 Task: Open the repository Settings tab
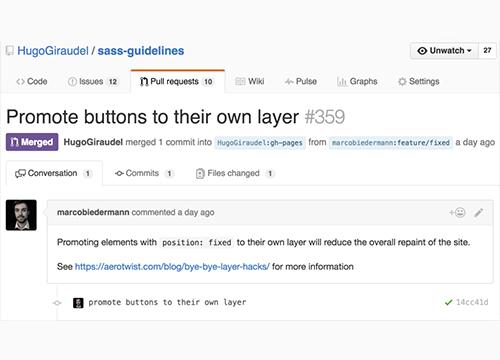coord(419,81)
